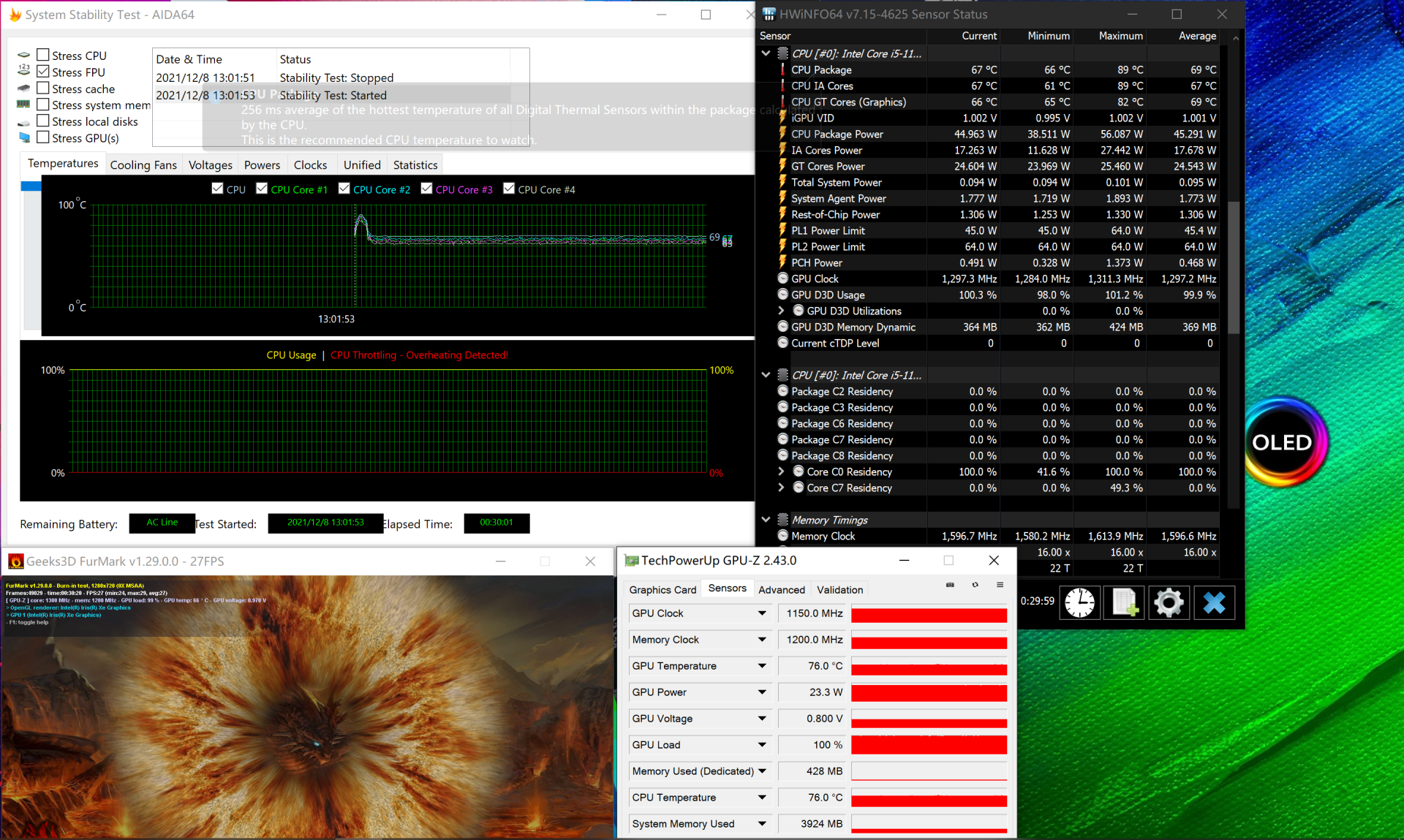The height and width of the screenshot is (840, 1404).
Task: Click the GPU Load red graph bar
Action: coord(929,745)
